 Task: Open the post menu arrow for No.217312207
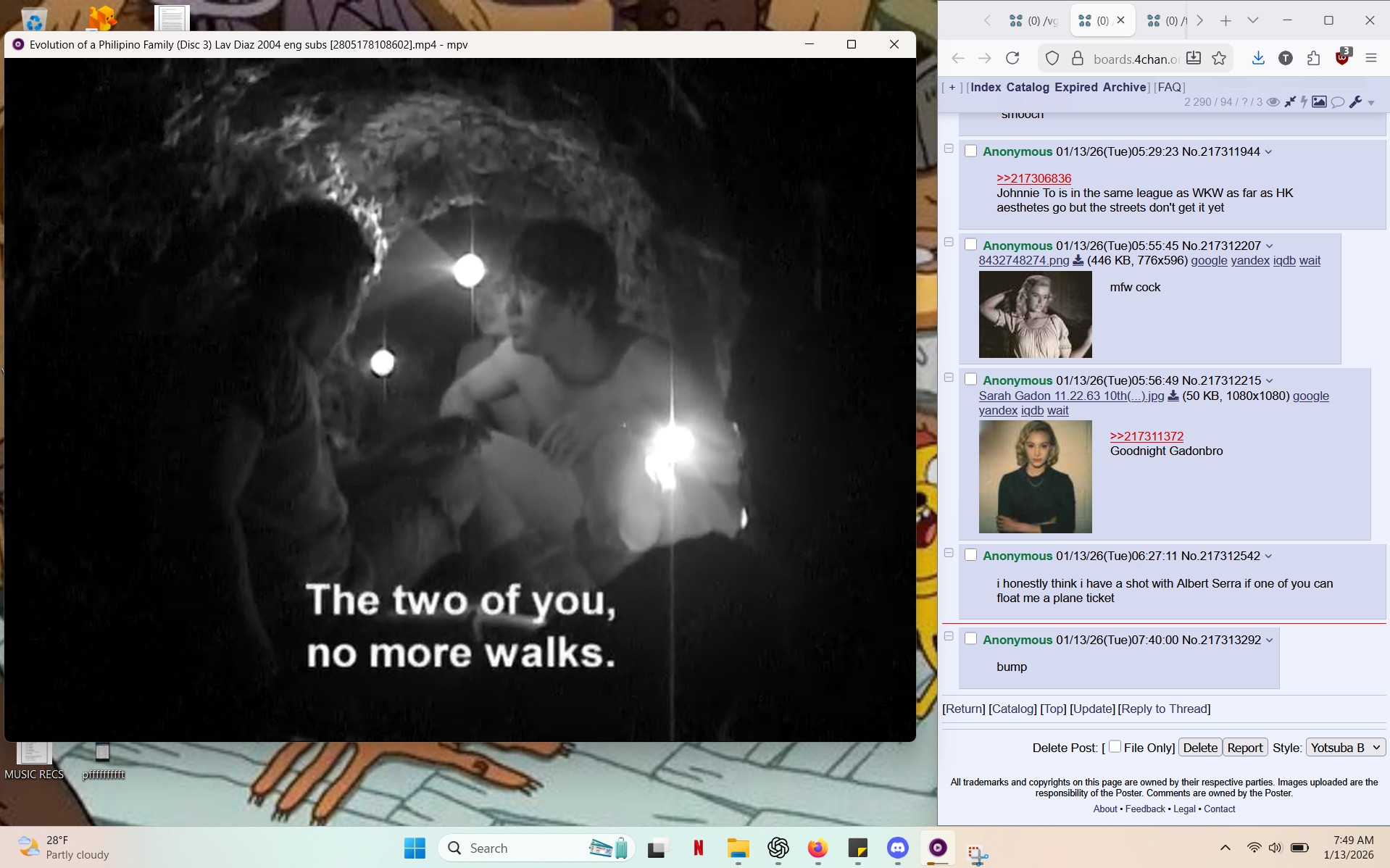click(x=1269, y=246)
